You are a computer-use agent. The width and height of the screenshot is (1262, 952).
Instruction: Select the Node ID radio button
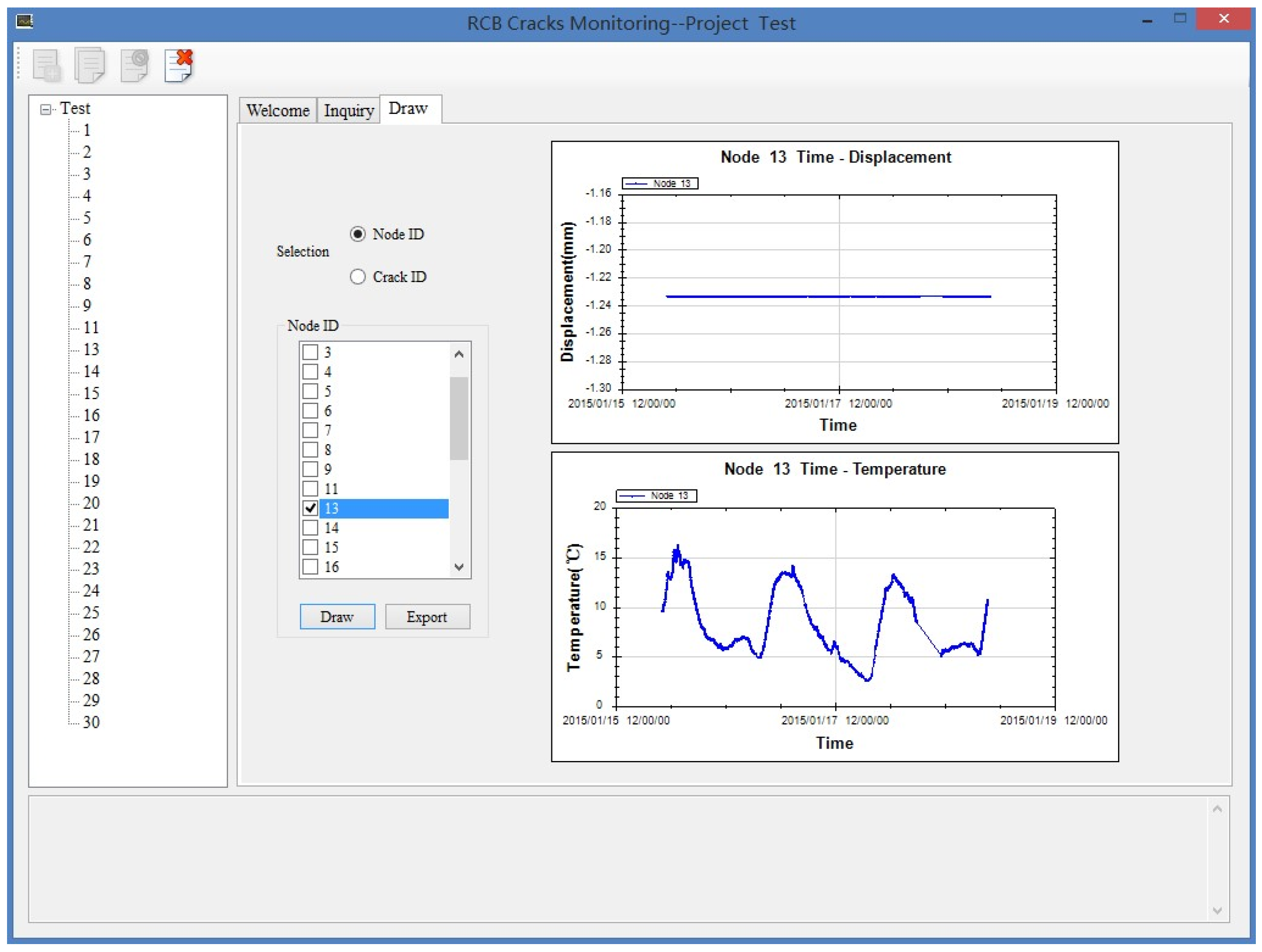[x=358, y=235]
